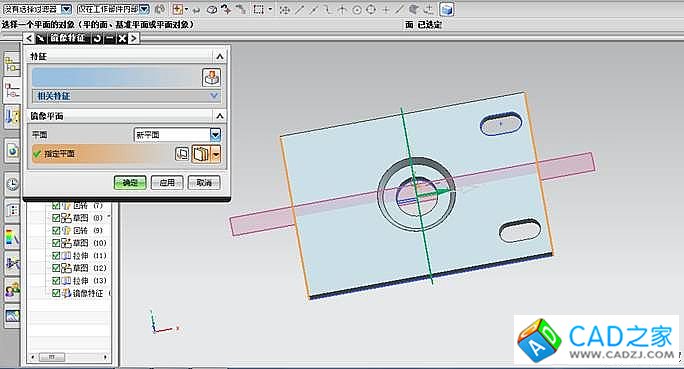
Task: Click the 应用 button
Action: 167,182
